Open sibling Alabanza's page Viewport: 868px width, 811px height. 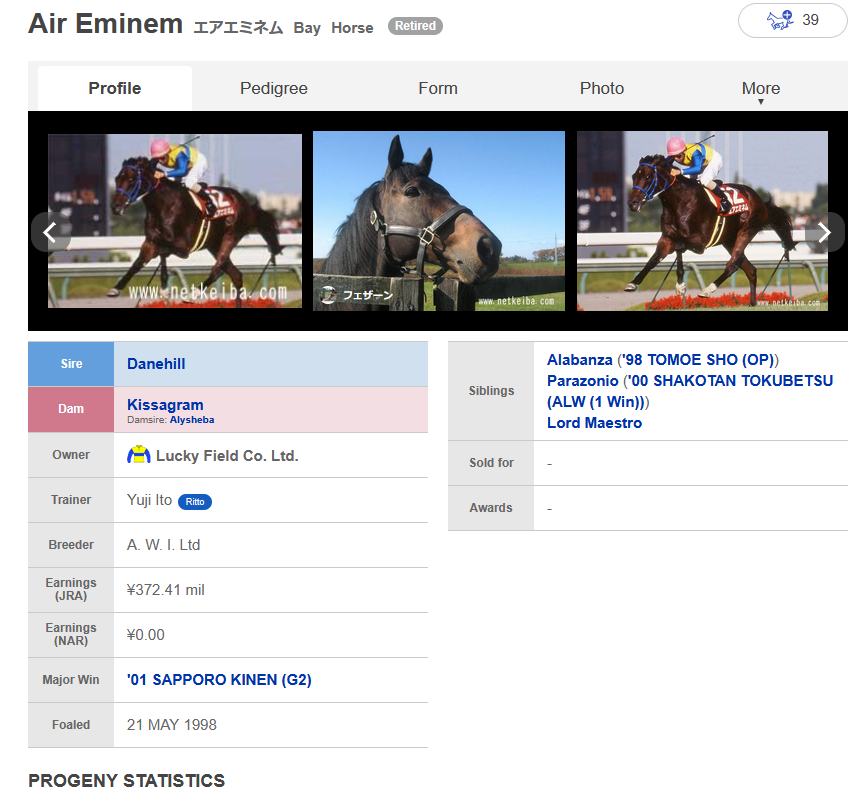(x=580, y=360)
